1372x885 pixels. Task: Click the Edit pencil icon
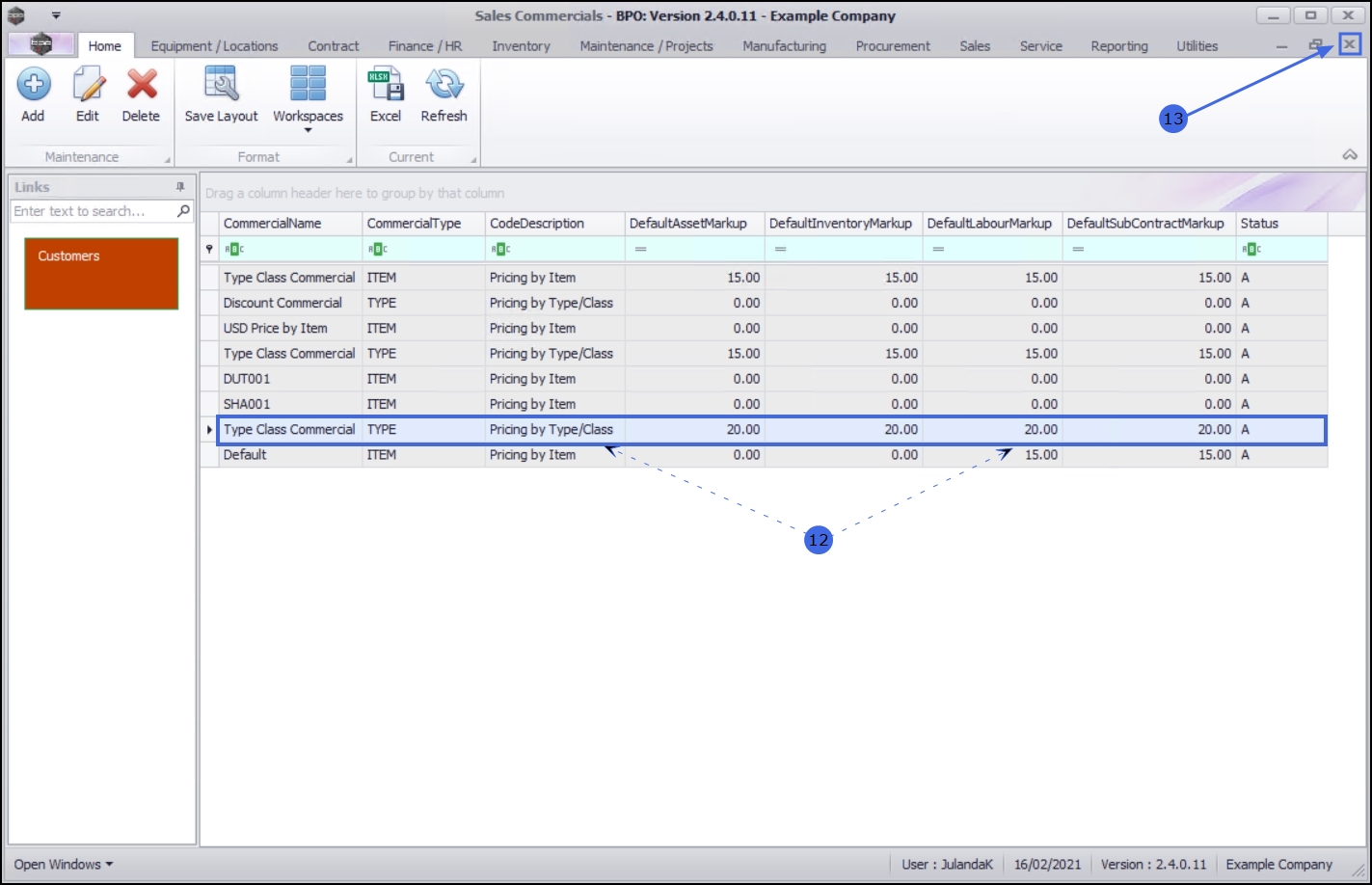(88, 86)
